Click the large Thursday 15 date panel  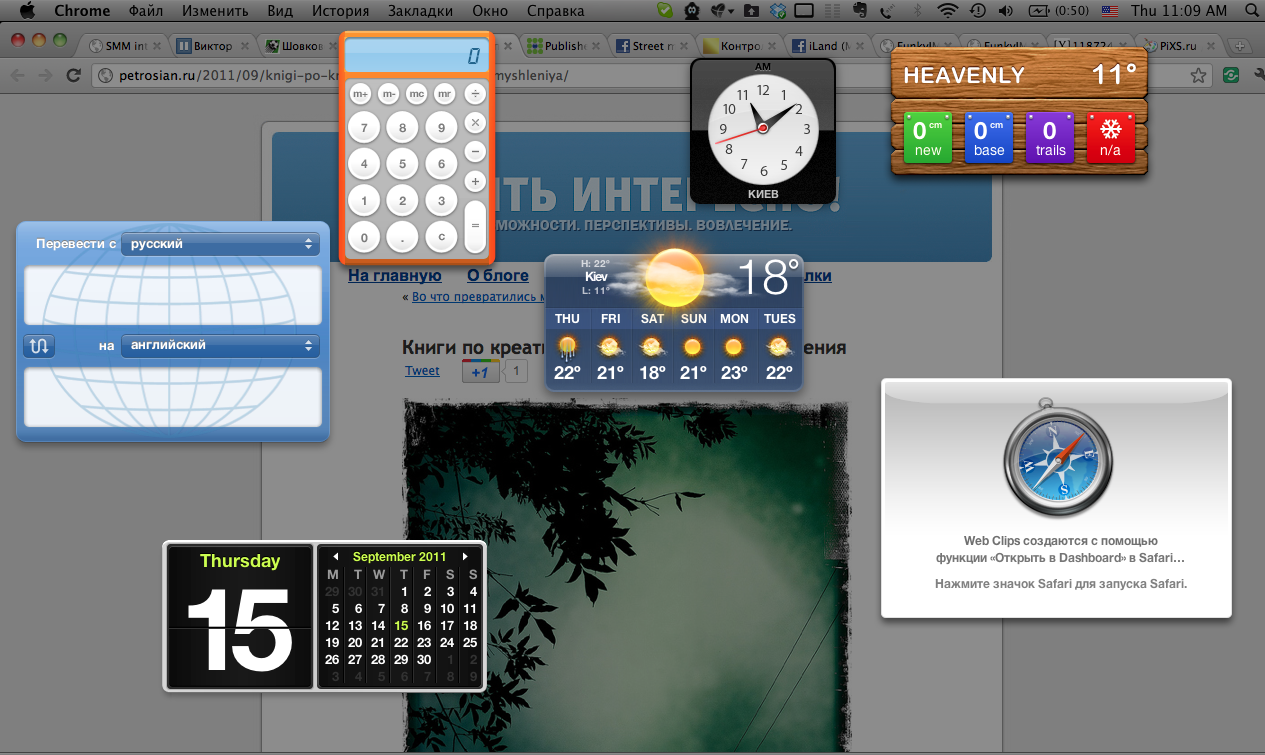[x=239, y=617]
